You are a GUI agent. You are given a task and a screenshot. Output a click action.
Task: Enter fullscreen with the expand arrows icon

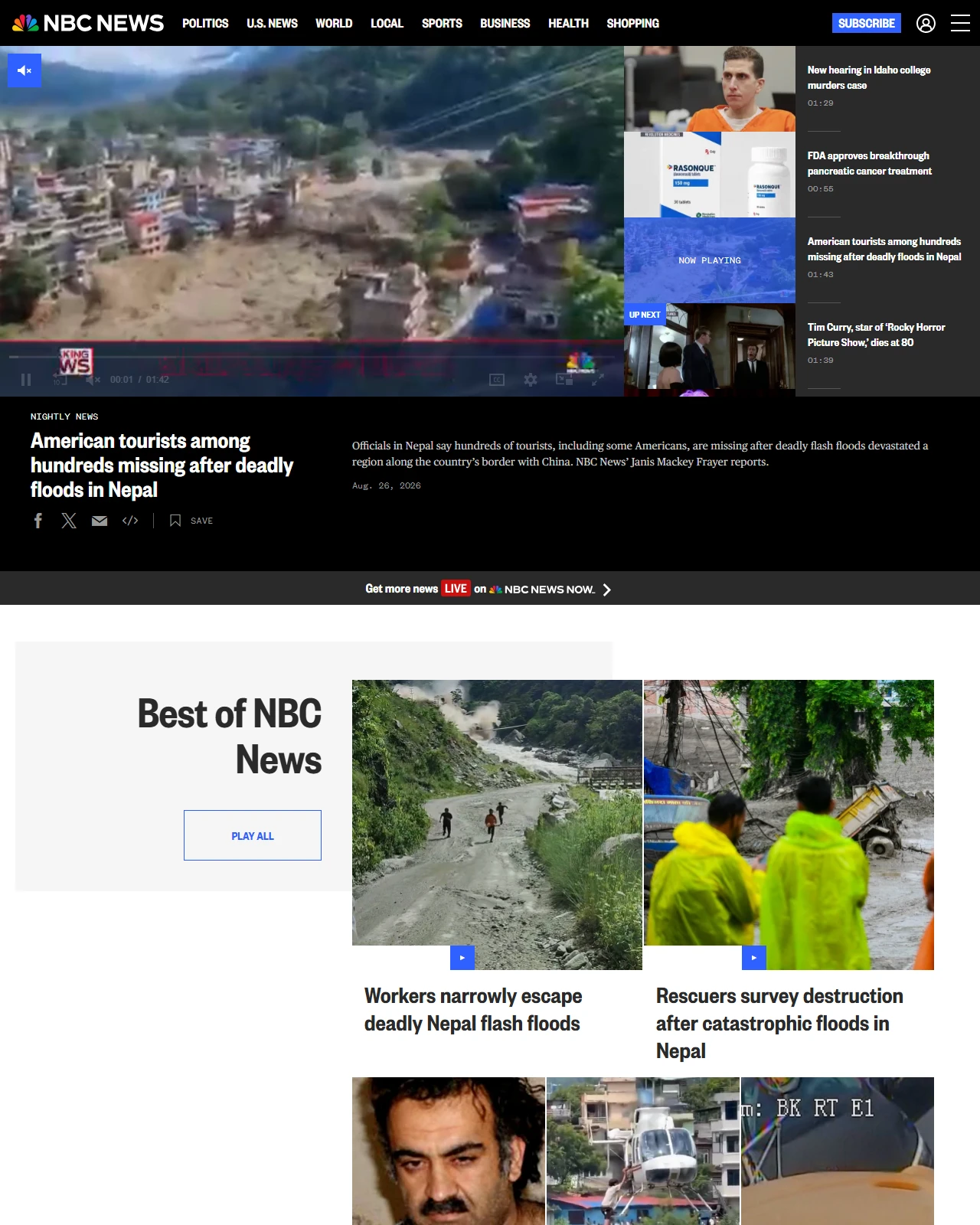pyautogui.click(x=598, y=380)
